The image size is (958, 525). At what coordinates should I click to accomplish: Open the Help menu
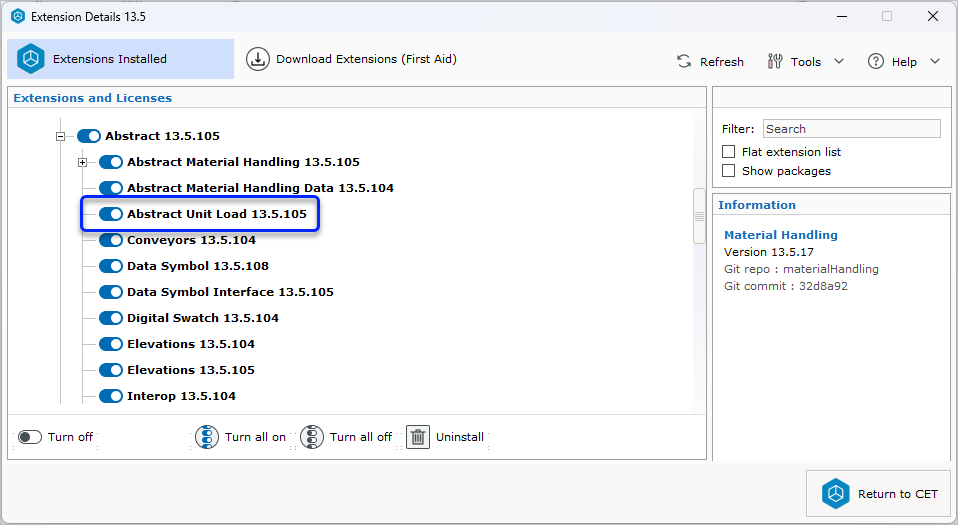tap(903, 62)
